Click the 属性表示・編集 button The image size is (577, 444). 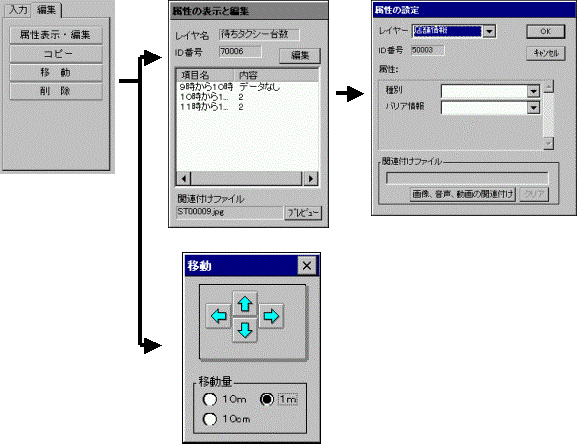point(56,35)
